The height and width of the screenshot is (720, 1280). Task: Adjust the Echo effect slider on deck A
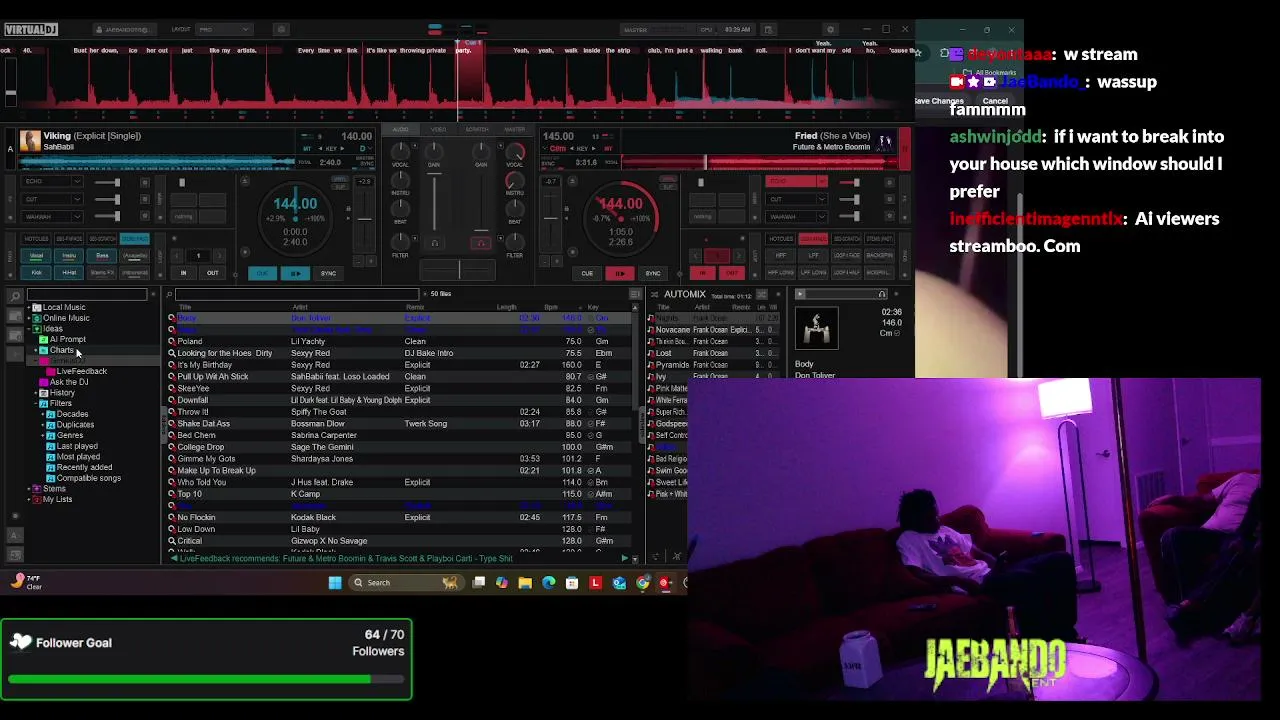[108, 182]
